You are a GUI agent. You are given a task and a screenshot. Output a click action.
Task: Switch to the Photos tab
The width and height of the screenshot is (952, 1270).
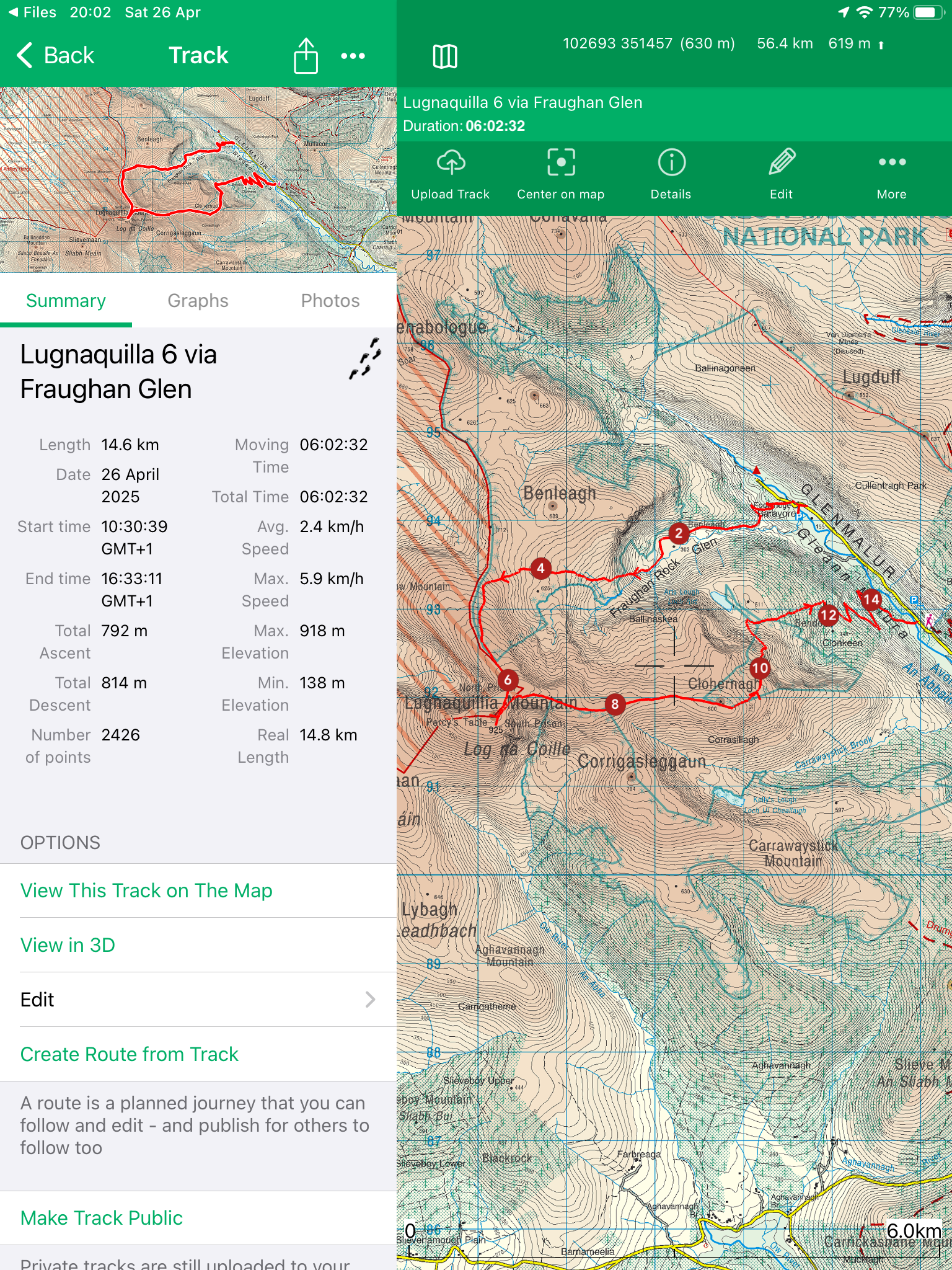click(330, 301)
